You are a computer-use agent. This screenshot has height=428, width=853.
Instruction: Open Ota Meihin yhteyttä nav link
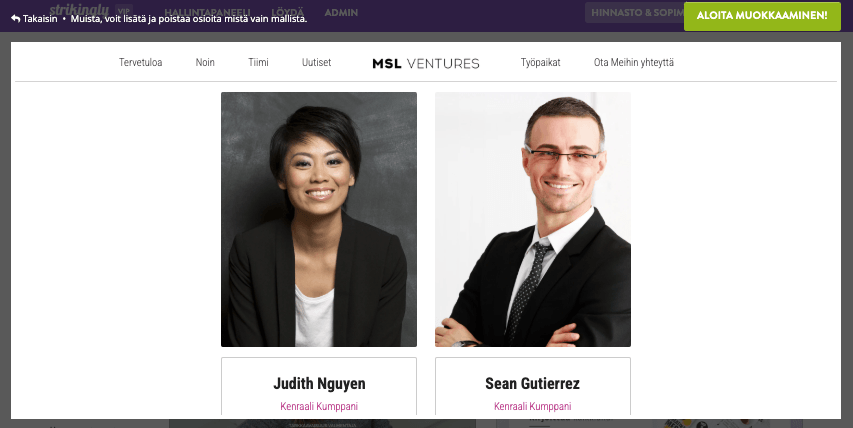[x=634, y=63]
